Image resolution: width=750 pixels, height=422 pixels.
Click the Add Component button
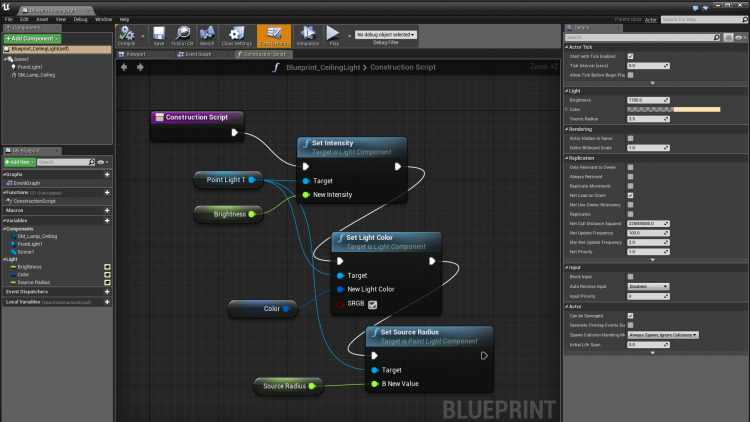tap(32, 39)
